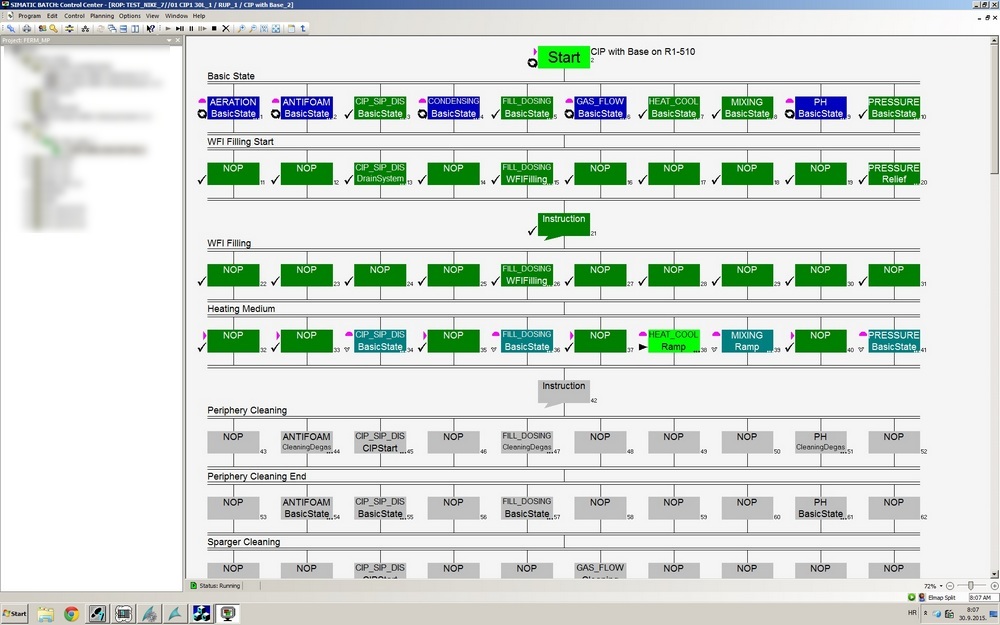The width and height of the screenshot is (1000, 625).
Task: Select the HEAT_COOL Ramp active step
Action: coord(673,341)
